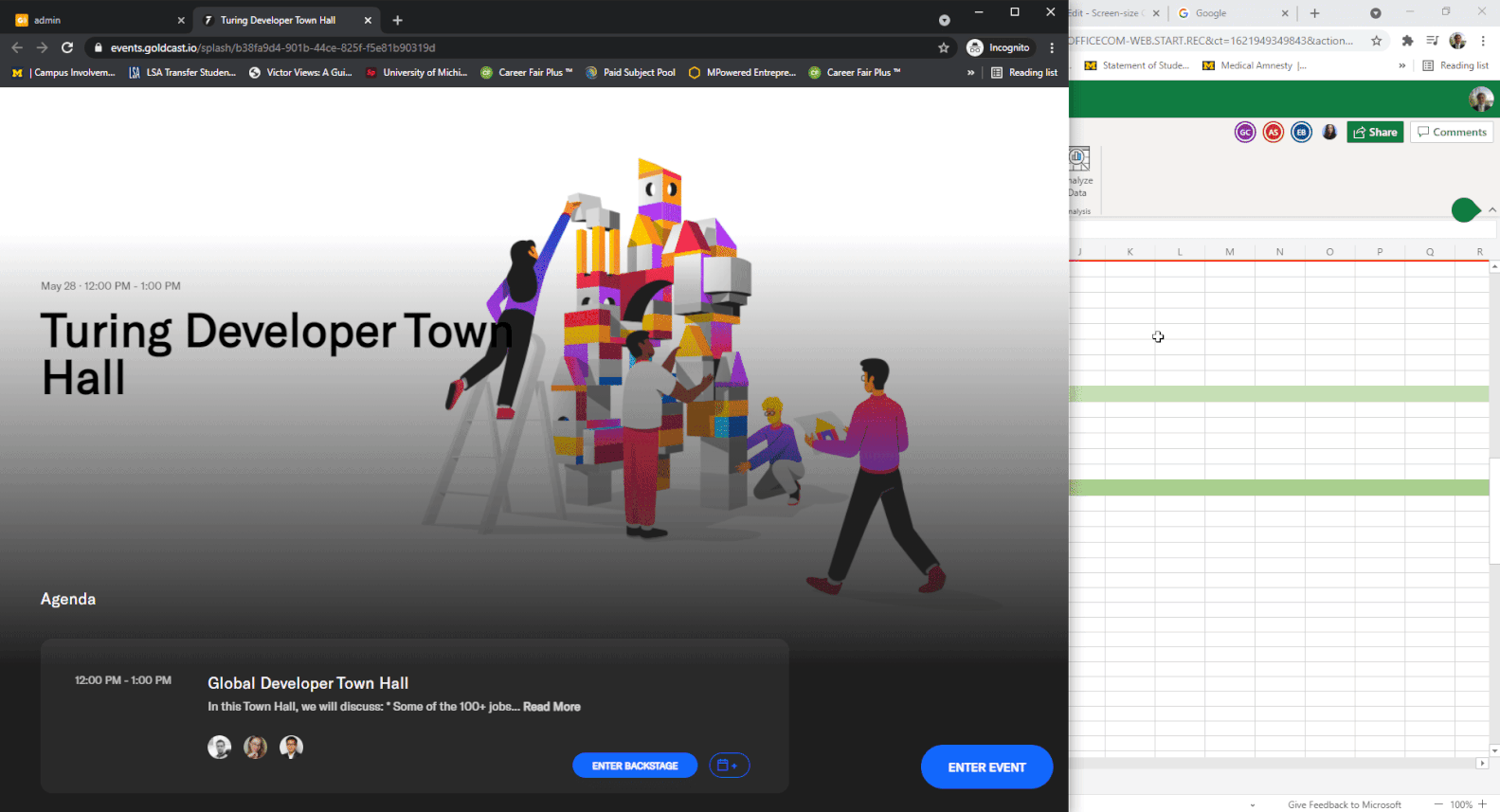Bookmark the Goldcast page with the star icon

click(x=944, y=47)
